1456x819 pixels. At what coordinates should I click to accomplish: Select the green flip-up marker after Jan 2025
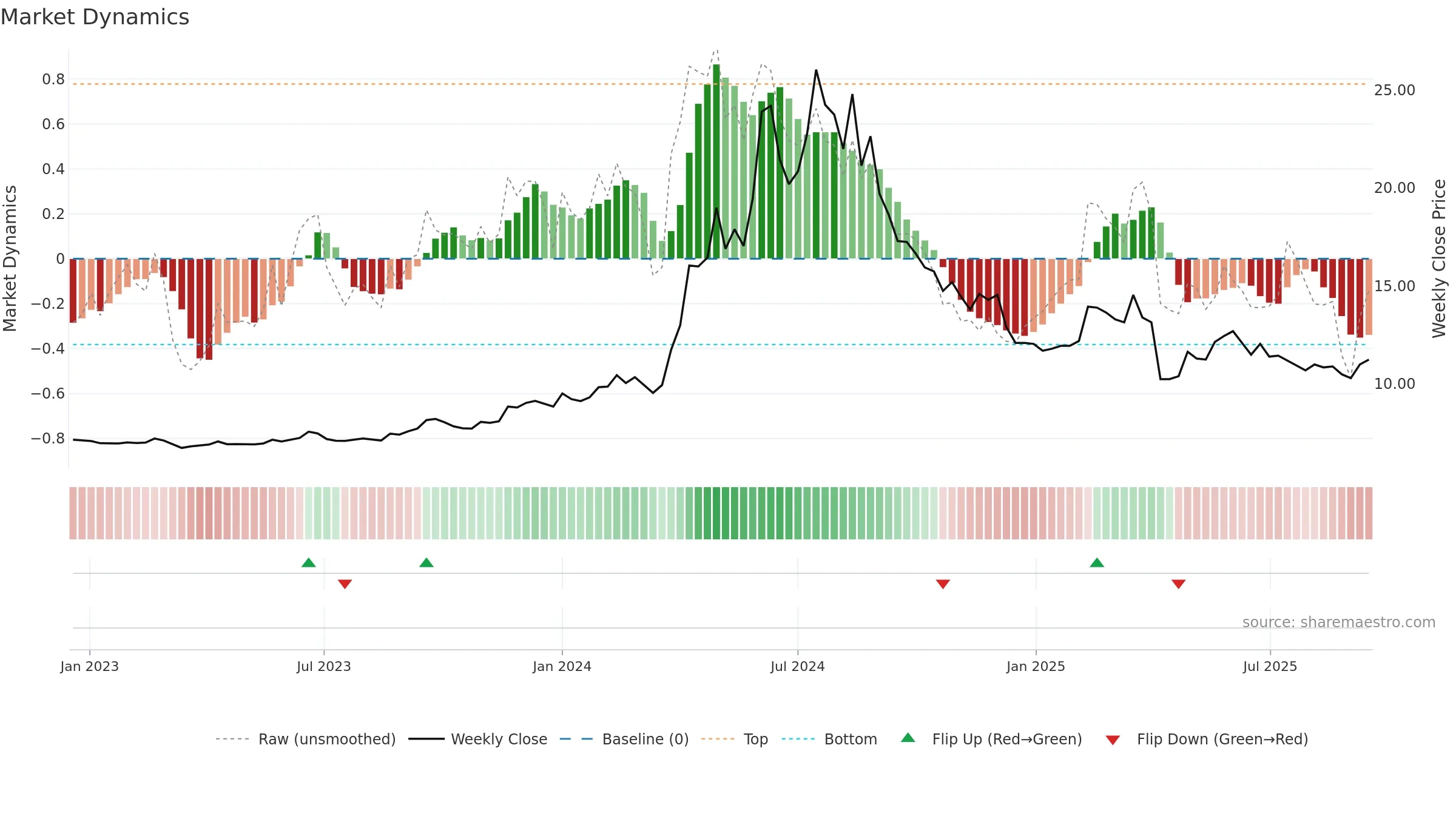point(1097,562)
